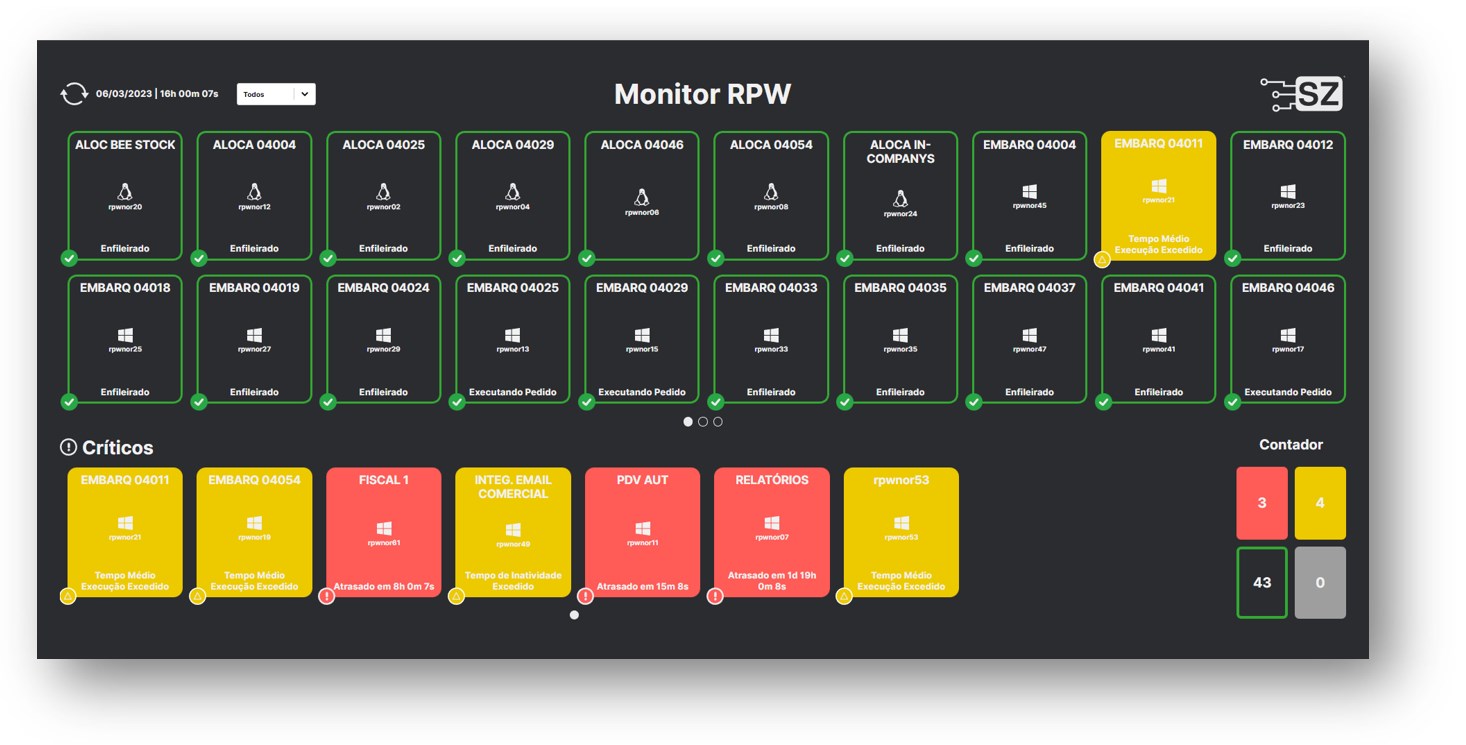The image size is (1466, 745).
Task: Open the Todos filter dropdown
Action: click(276, 94)
